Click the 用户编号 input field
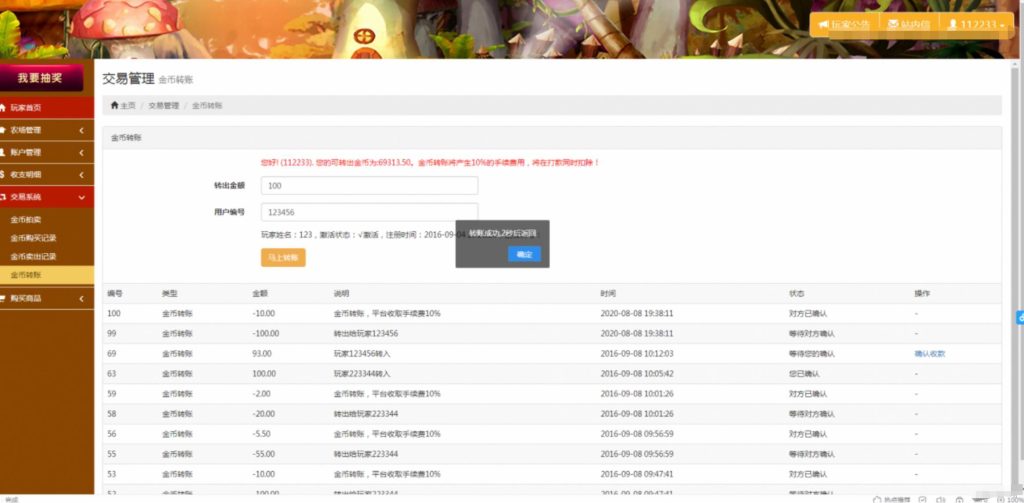 [370, 212]
